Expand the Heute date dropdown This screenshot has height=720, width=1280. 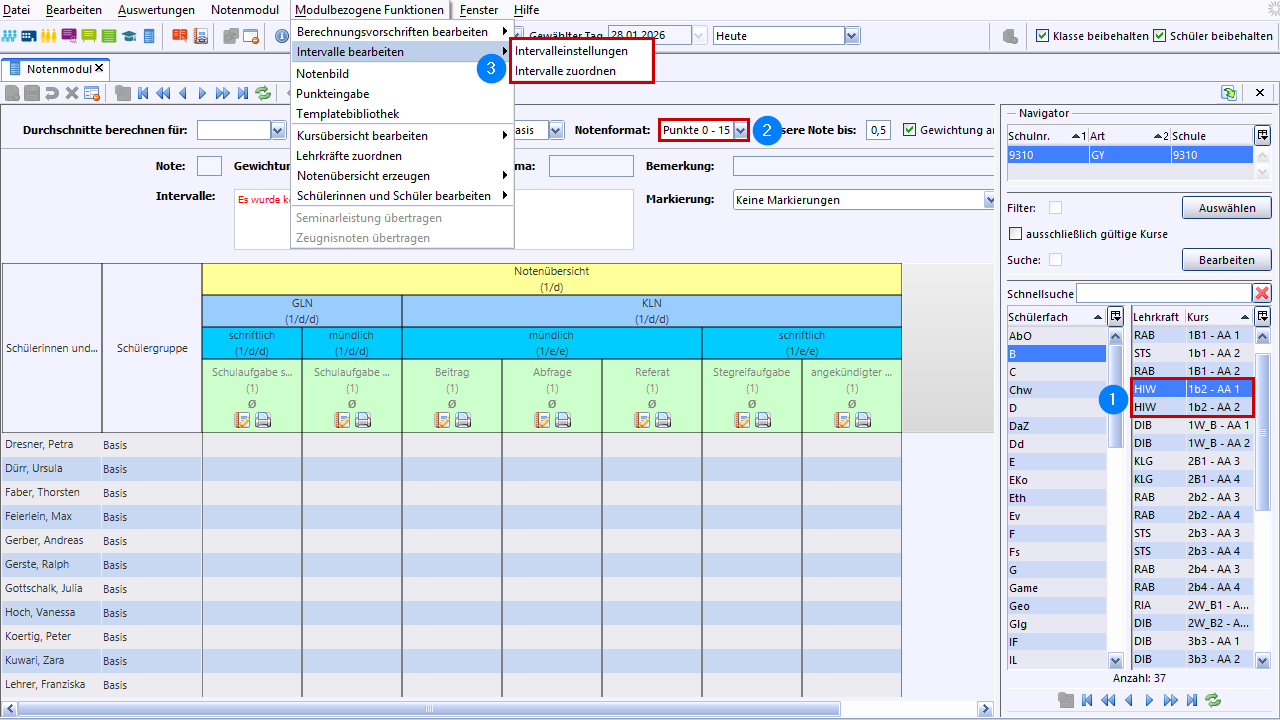click(851, 36)
